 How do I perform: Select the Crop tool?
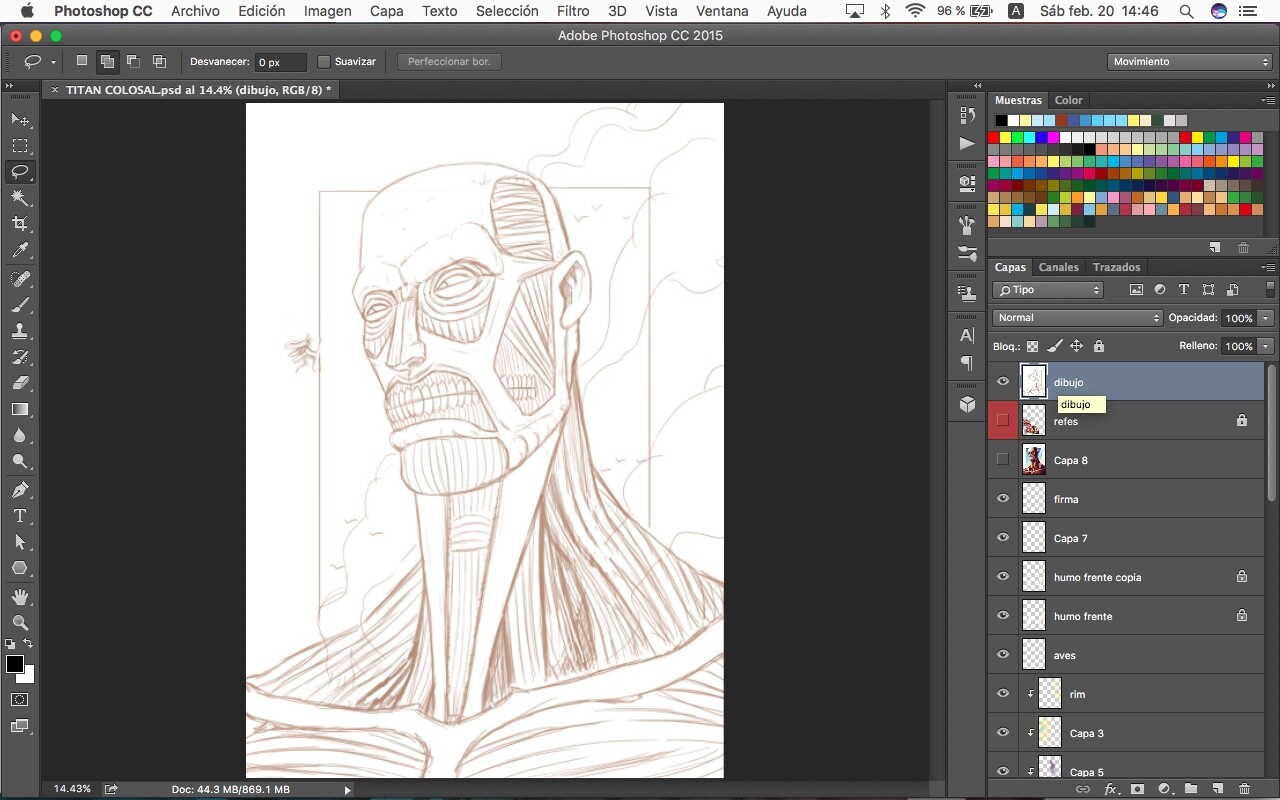pyautogui.click(x=20, y=224)
